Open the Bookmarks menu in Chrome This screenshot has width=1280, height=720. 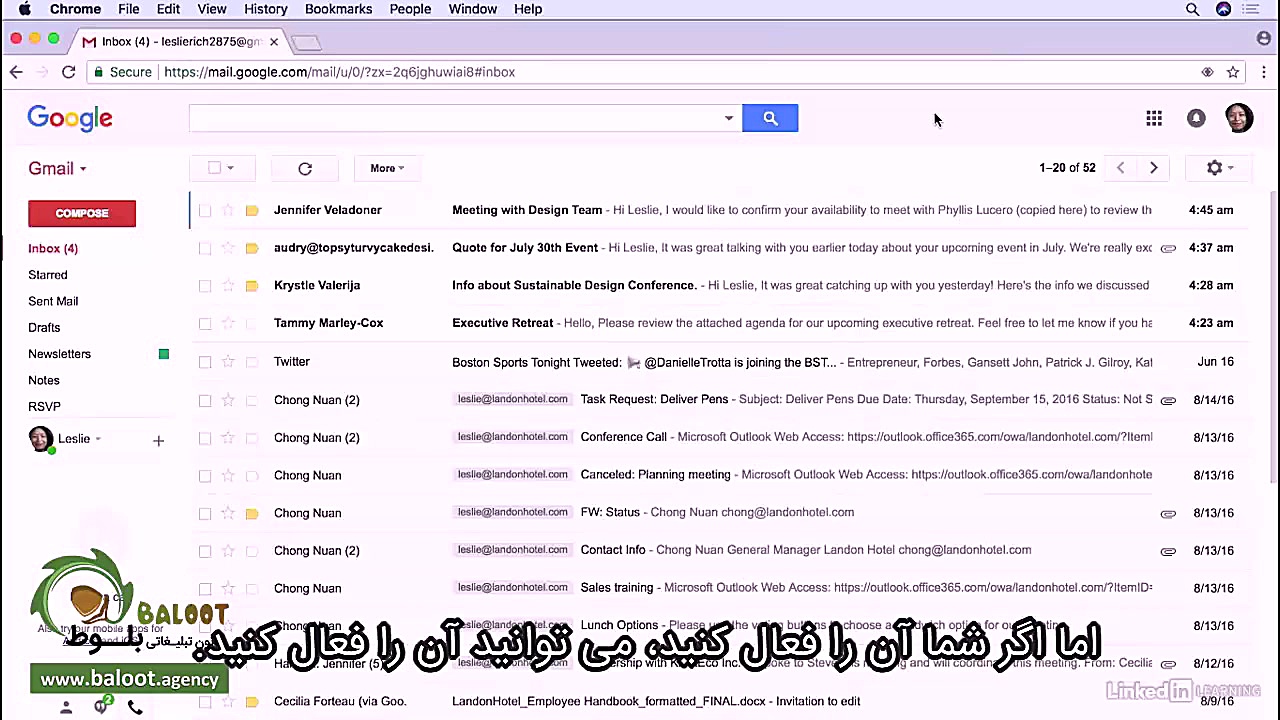338,9
